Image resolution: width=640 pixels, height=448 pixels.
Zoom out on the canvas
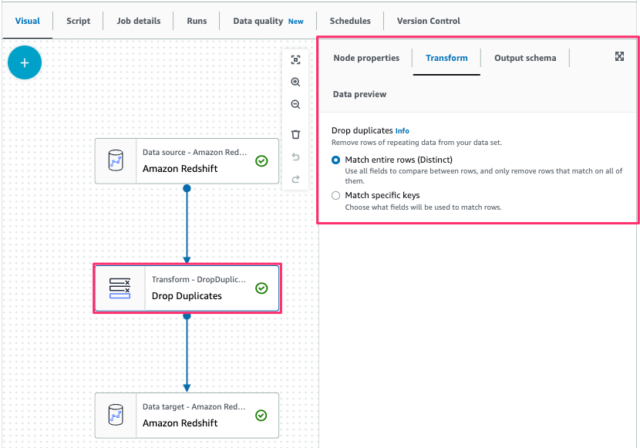click(296, 104)
